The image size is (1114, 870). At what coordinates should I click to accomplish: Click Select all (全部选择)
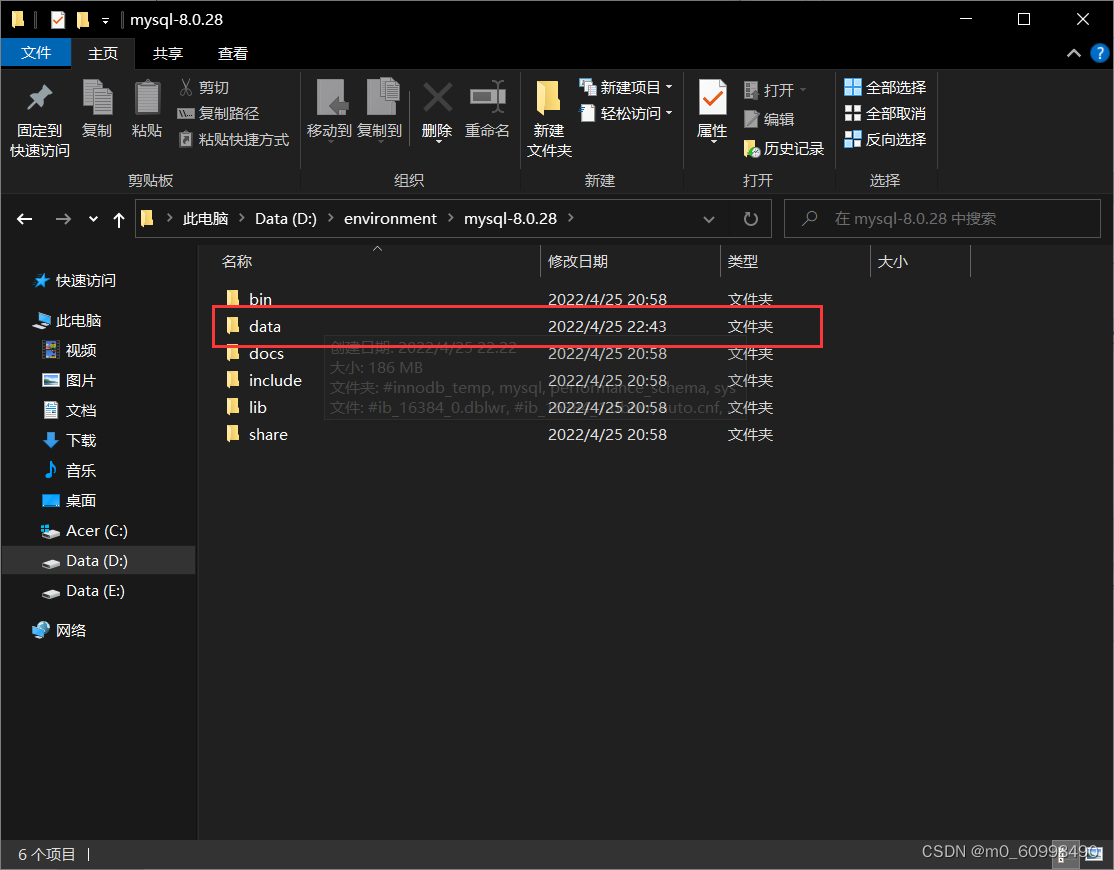(x=885, y=87)
